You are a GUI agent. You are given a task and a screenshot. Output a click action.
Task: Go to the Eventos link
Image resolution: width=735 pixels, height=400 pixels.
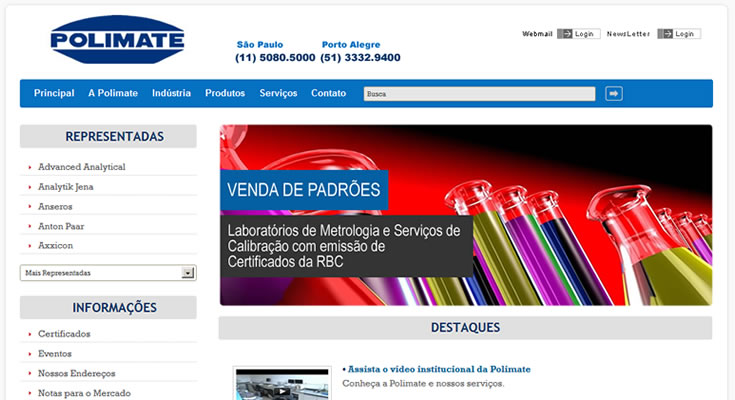55,354
